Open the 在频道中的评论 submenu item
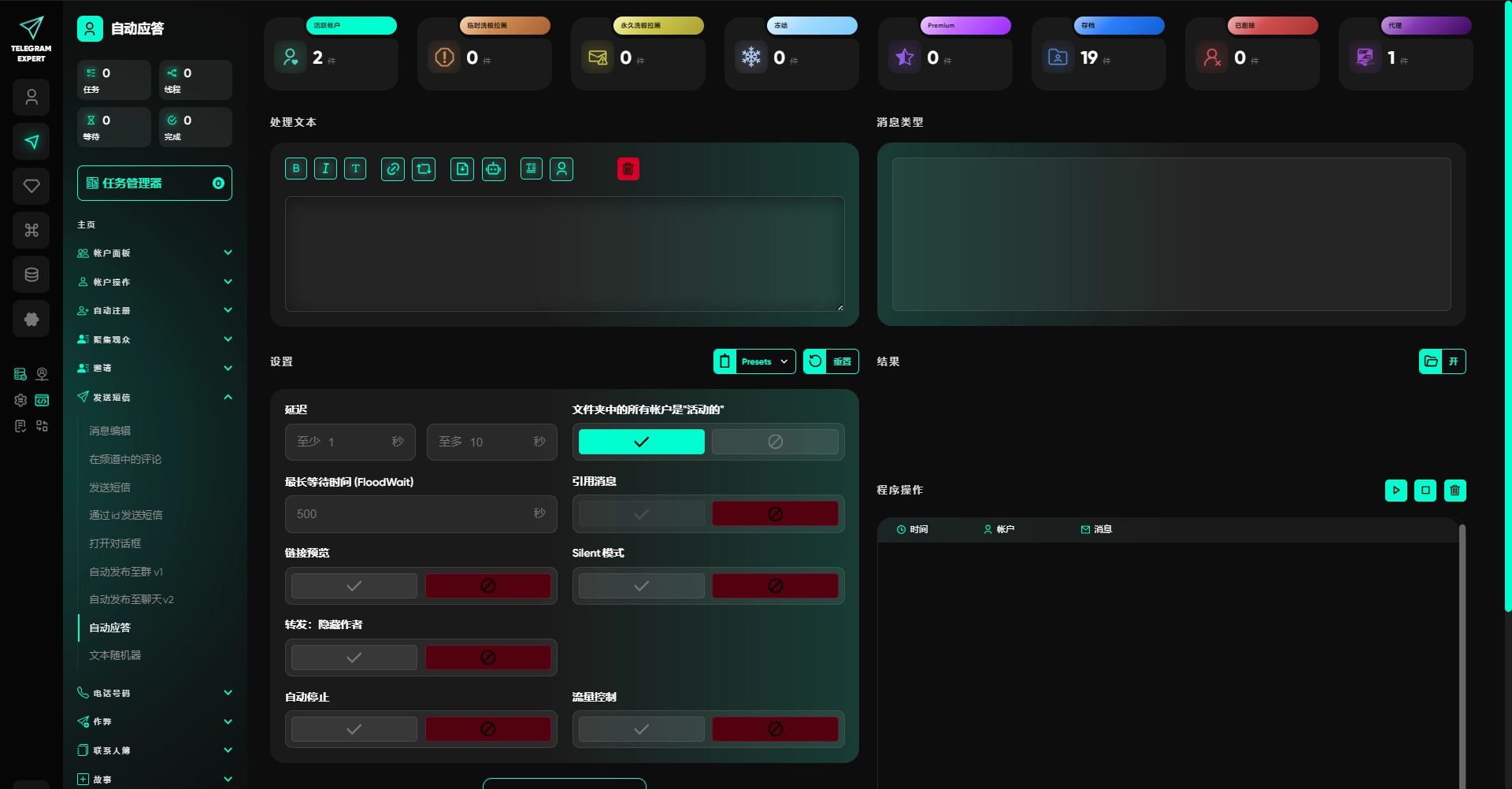Image resolution: width=1512 pixels, height=789 pixels. (x=125, y=459)
